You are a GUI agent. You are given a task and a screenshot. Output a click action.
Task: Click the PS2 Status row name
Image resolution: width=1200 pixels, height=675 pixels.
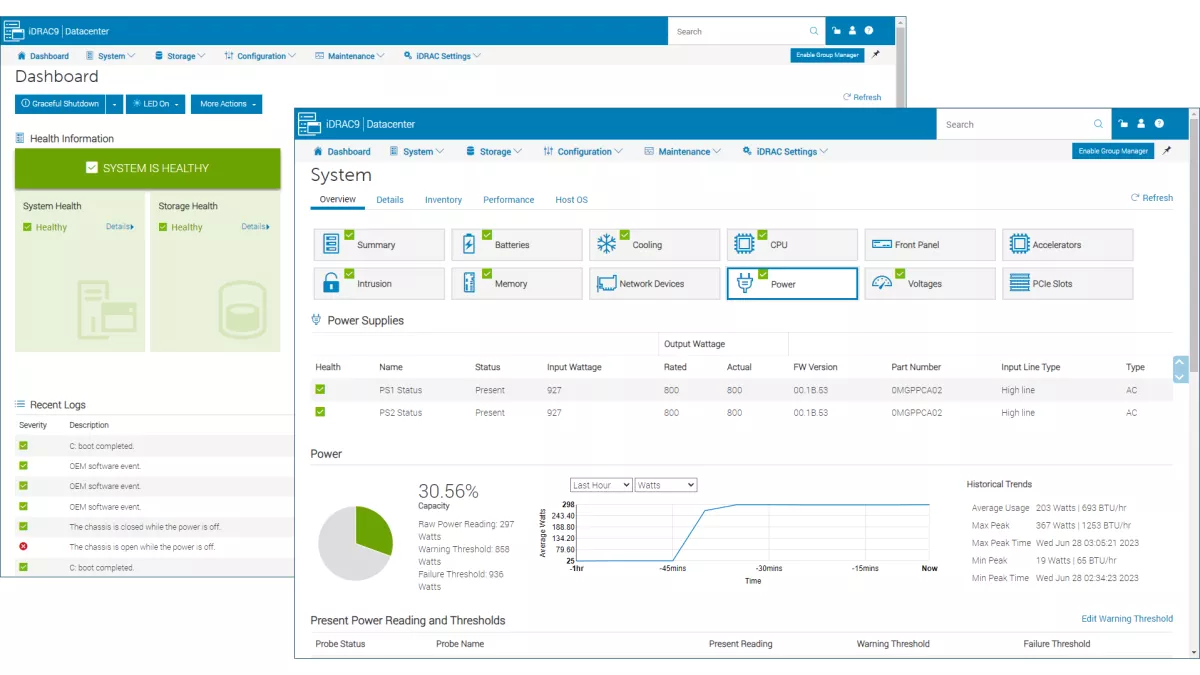coord(401,413)
